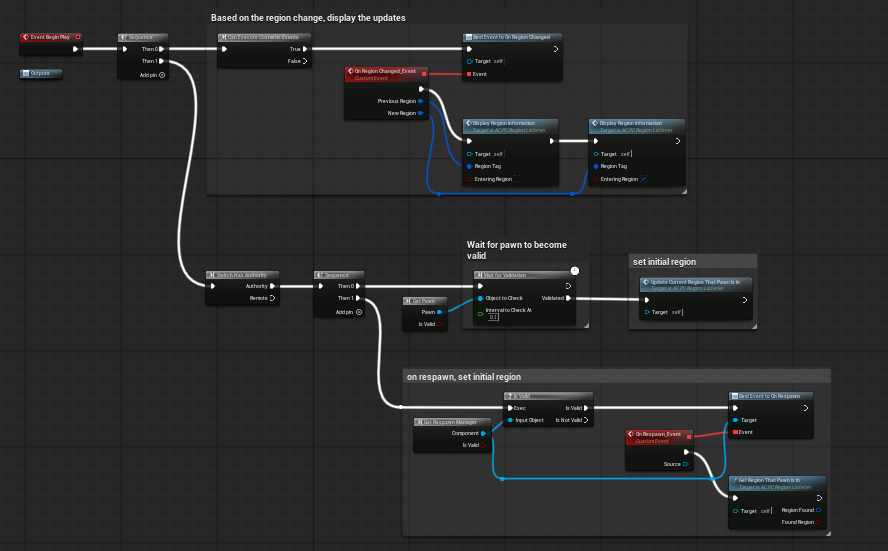Screen dimensions: 888x551
Task: Select the 'set initial region' comment header
Action: tap(664, 262)
